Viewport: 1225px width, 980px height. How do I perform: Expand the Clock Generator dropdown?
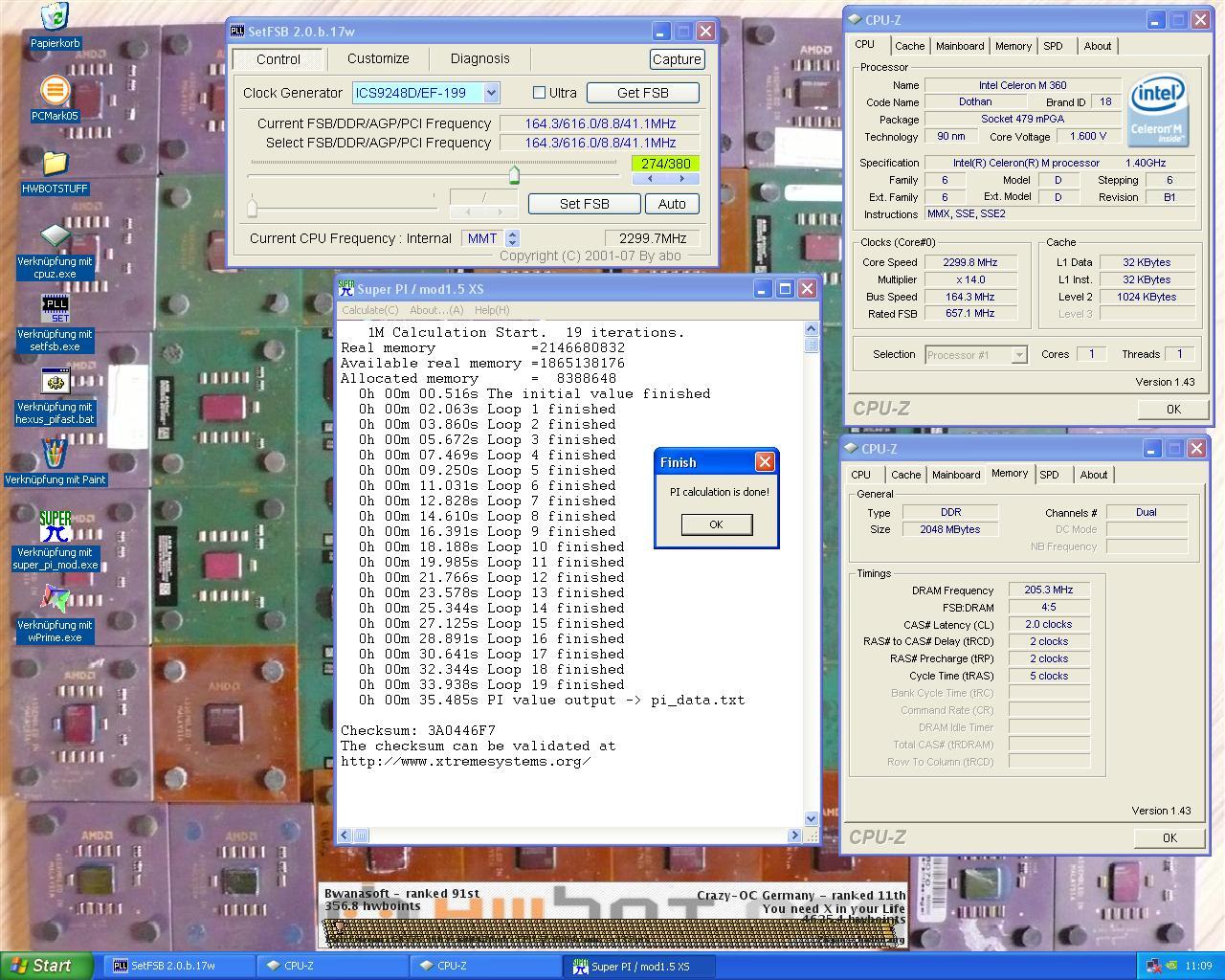tap(491, 93)
